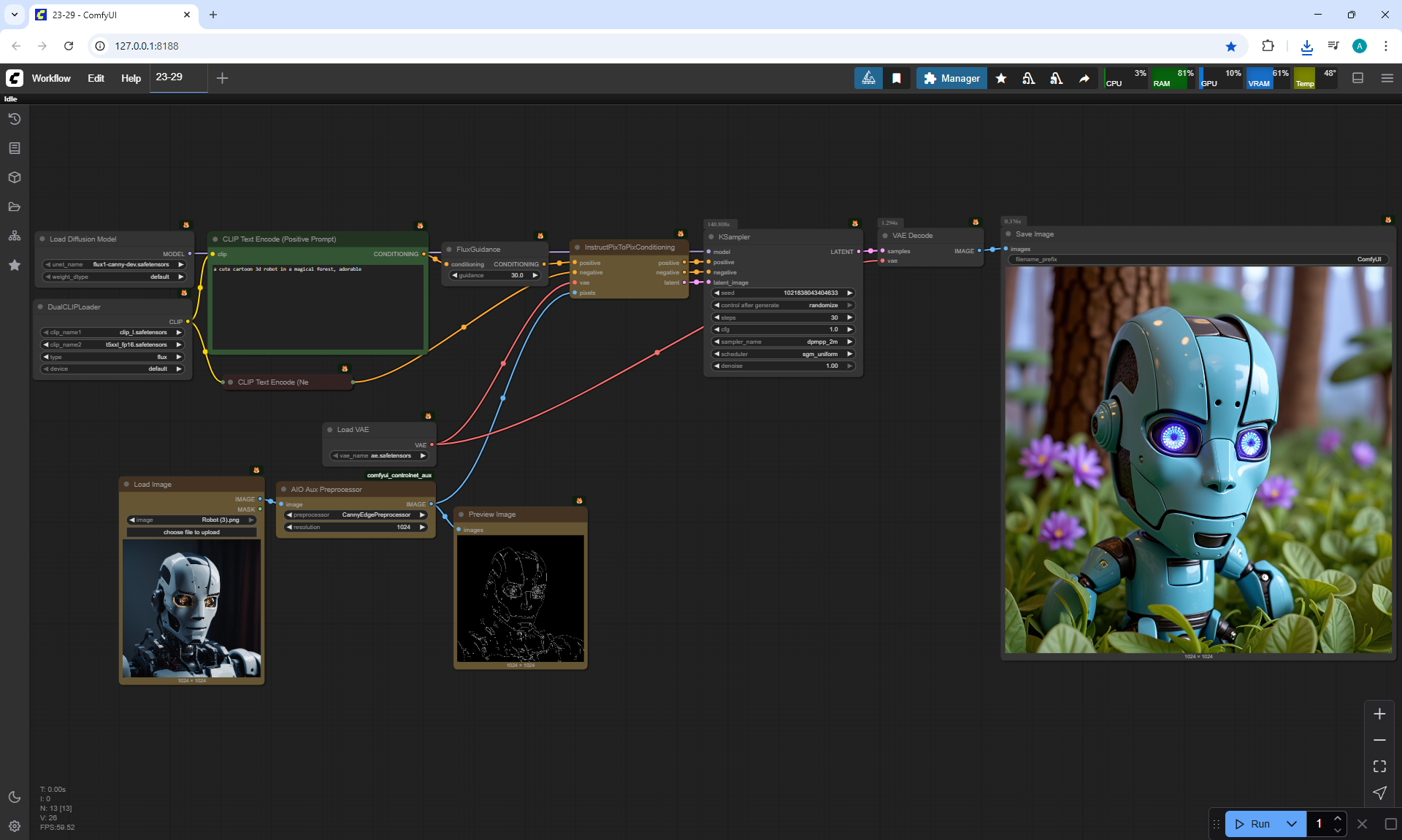Open the settings gear icon

(15, 826)
